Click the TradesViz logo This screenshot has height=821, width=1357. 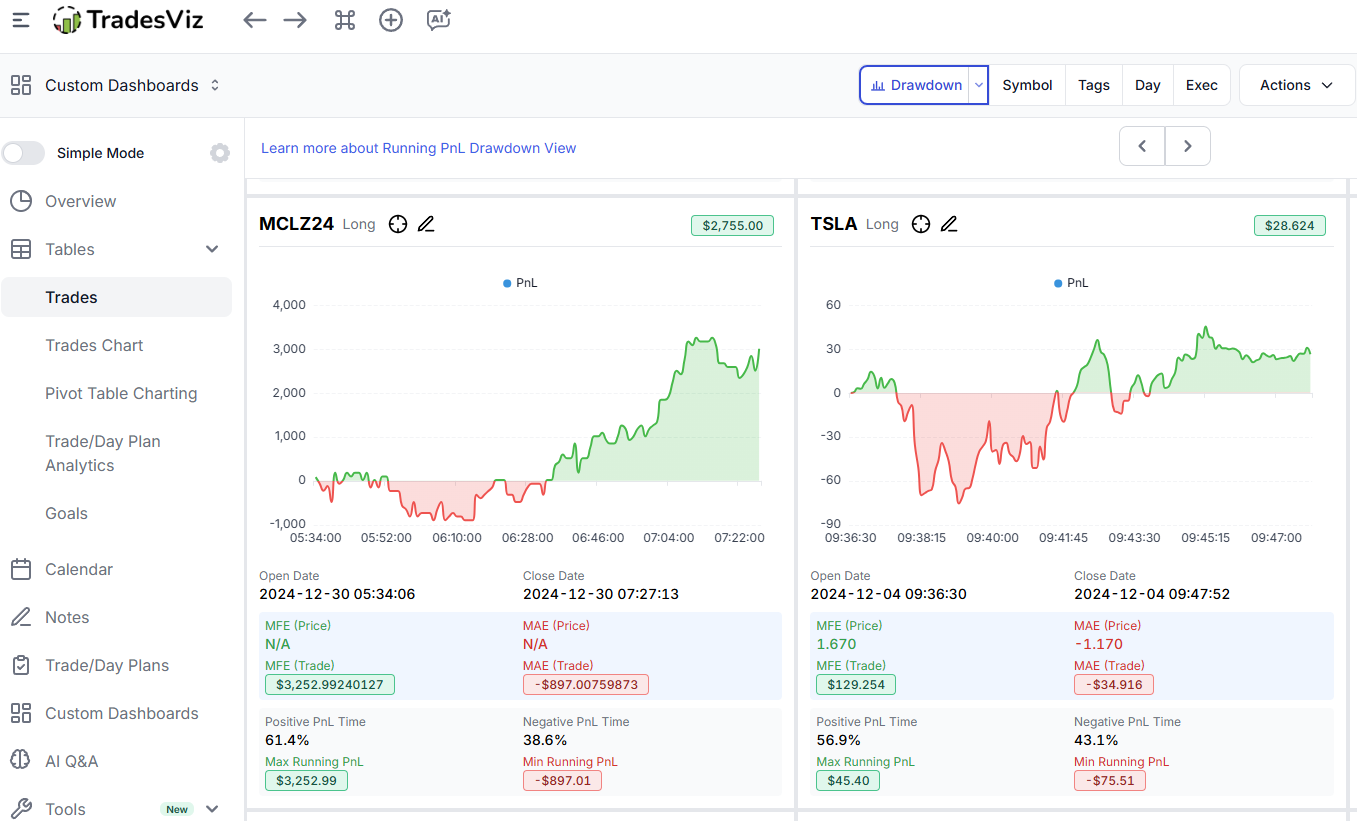click(x=128, y=20)
